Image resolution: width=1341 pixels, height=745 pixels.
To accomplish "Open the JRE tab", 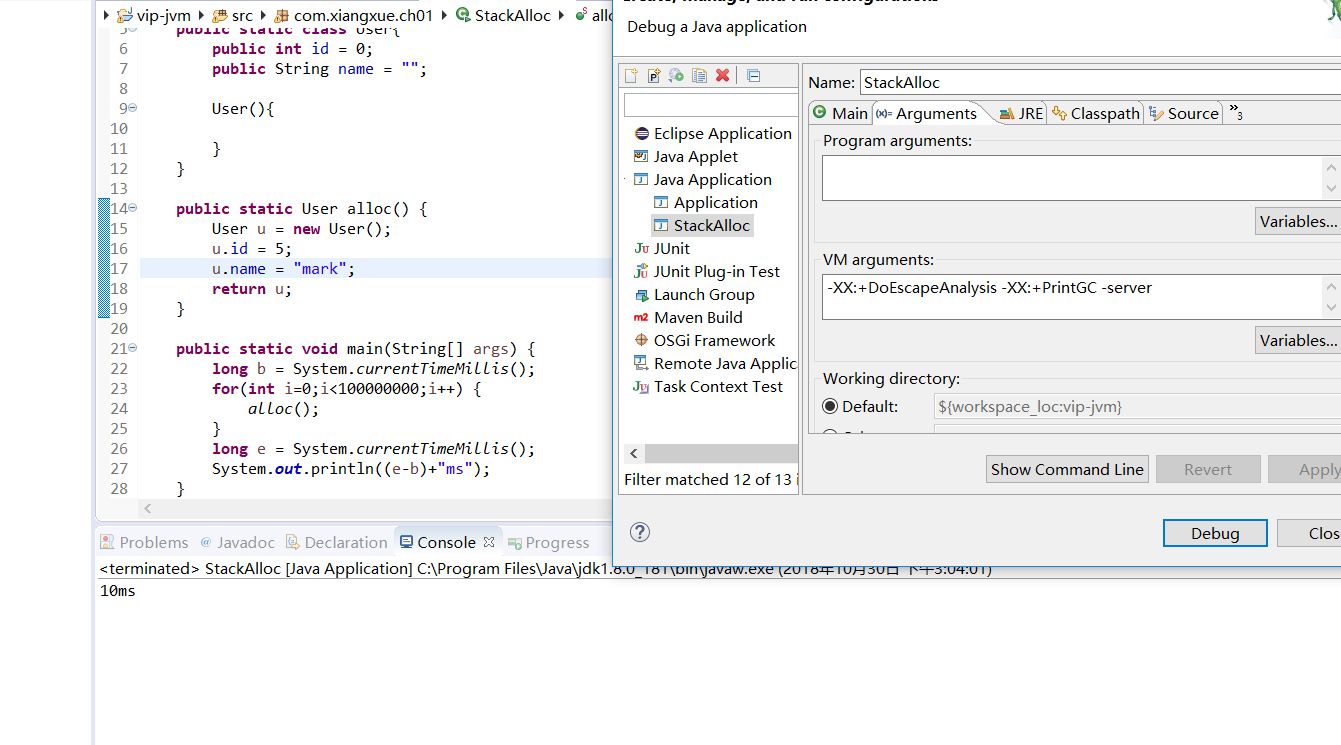I will pos(1021,113).
